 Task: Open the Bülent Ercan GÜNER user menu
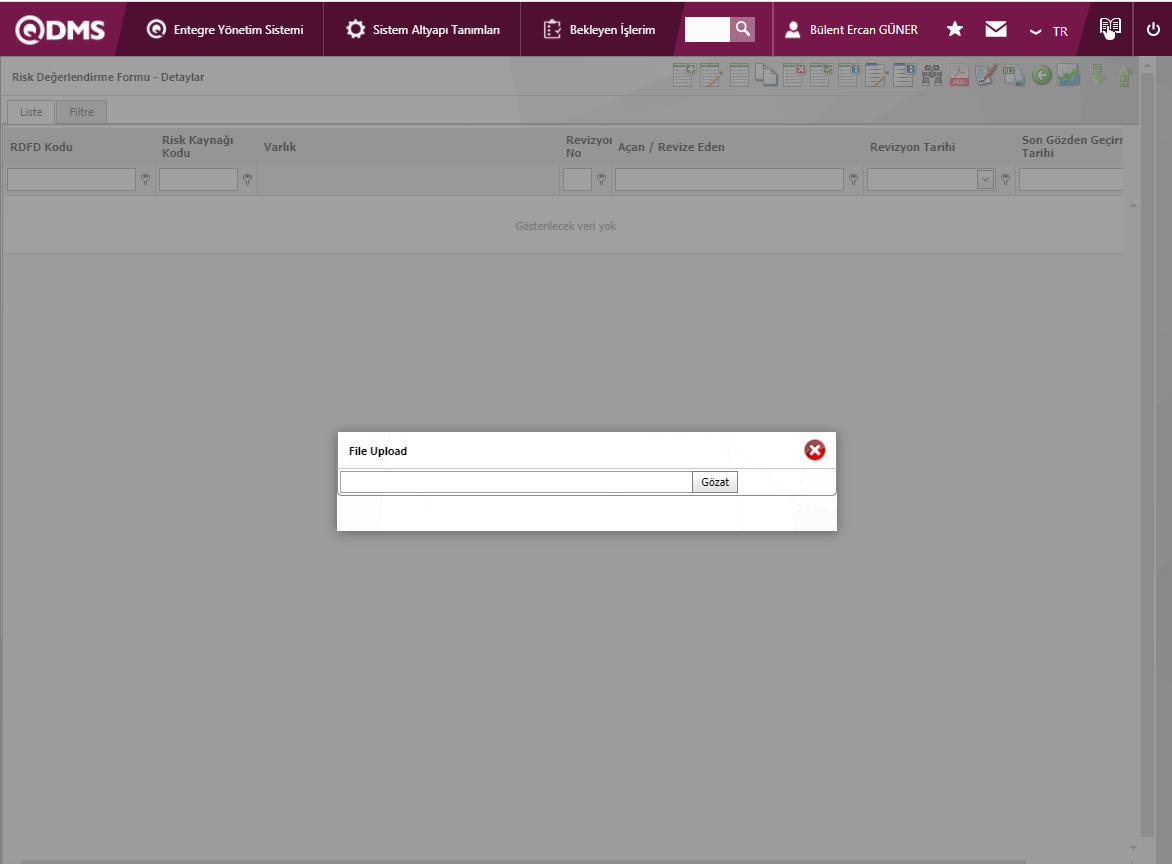coord(851,29)
